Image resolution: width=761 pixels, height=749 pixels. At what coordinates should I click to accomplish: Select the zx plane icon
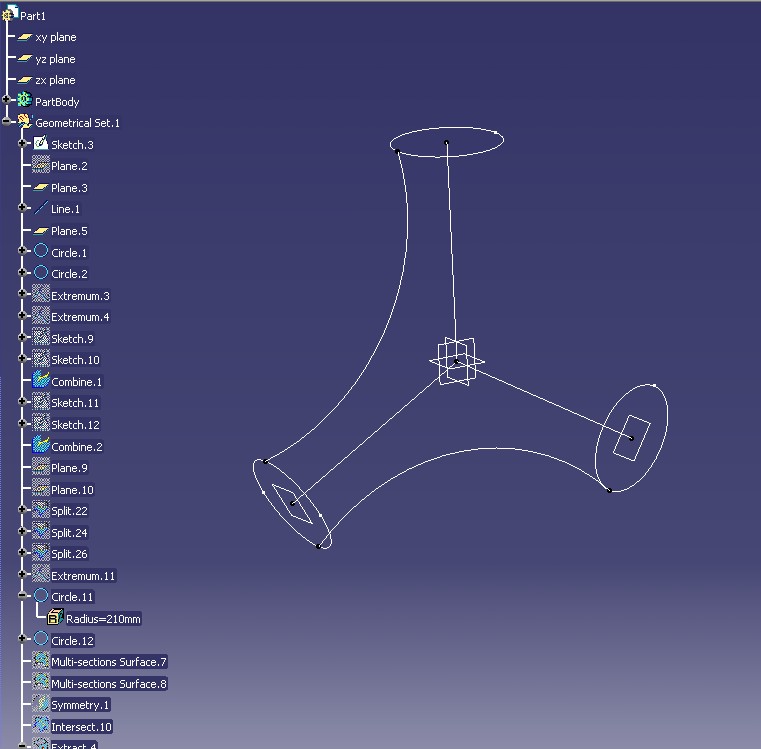tap(25, 80)
